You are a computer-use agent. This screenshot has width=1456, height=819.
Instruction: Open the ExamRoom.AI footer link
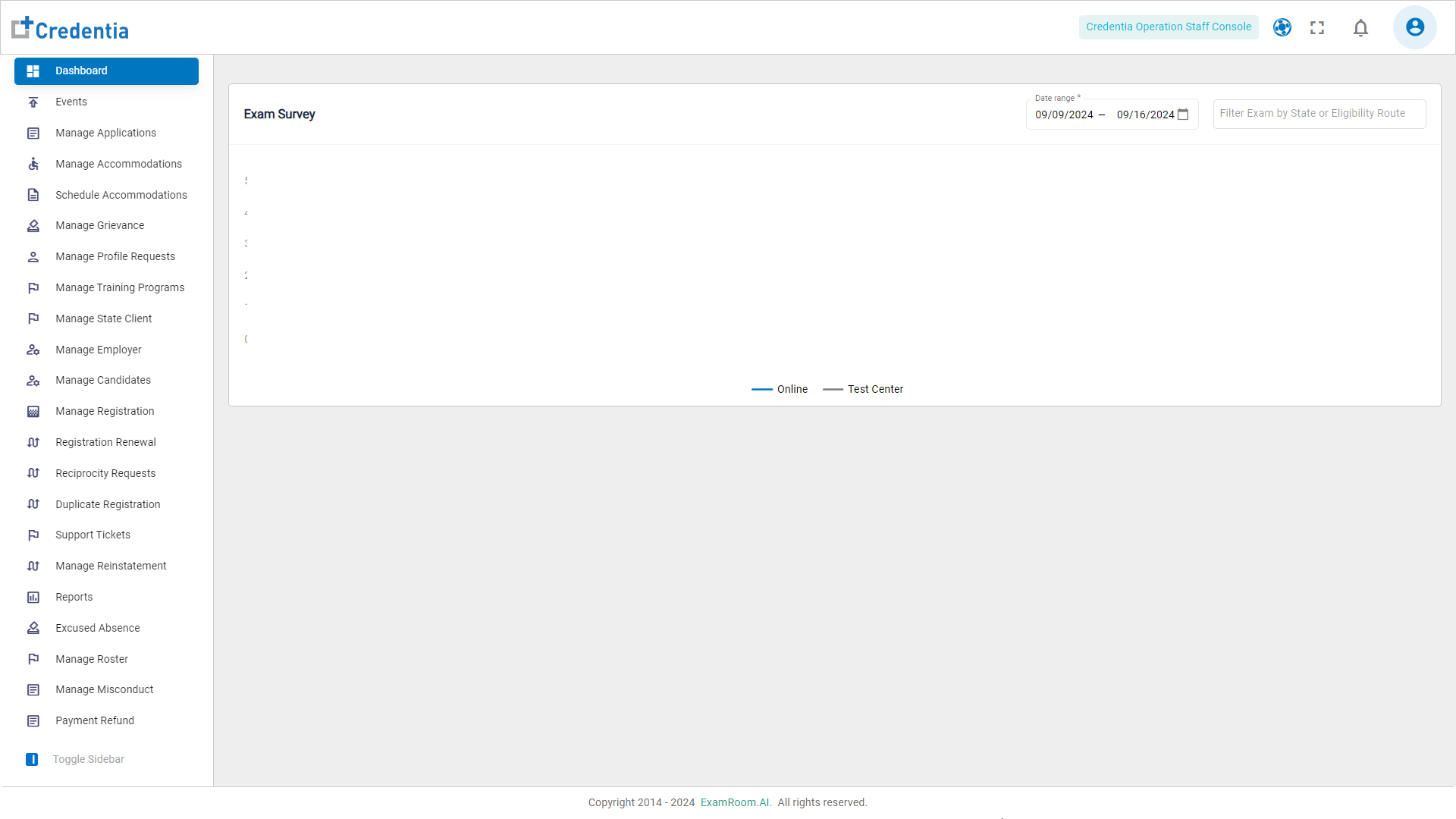pyautogui.click(x=736, y=802)
